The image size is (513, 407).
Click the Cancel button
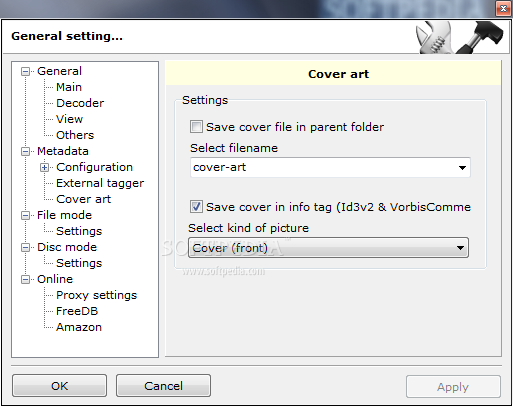point(163,386)
